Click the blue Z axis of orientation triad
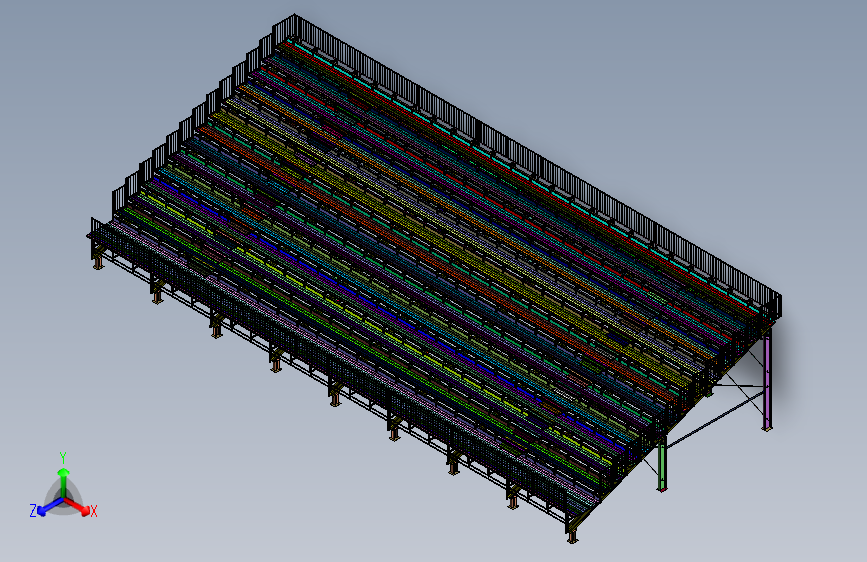The width and height of the screenshot is (867, 562). click(x=50, y=507)
